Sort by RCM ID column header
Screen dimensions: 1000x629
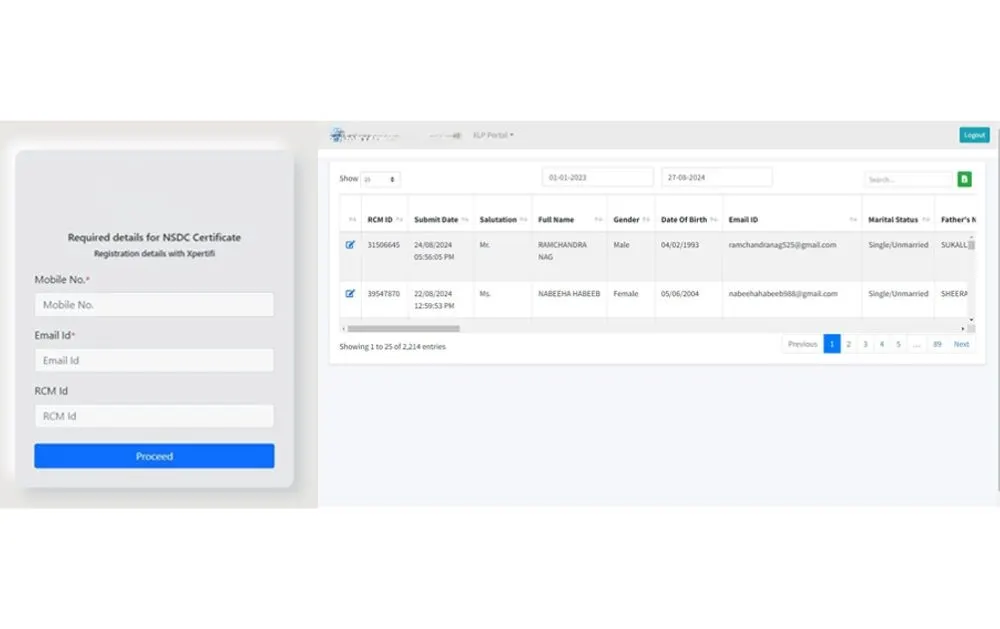(x=385, y=219)
